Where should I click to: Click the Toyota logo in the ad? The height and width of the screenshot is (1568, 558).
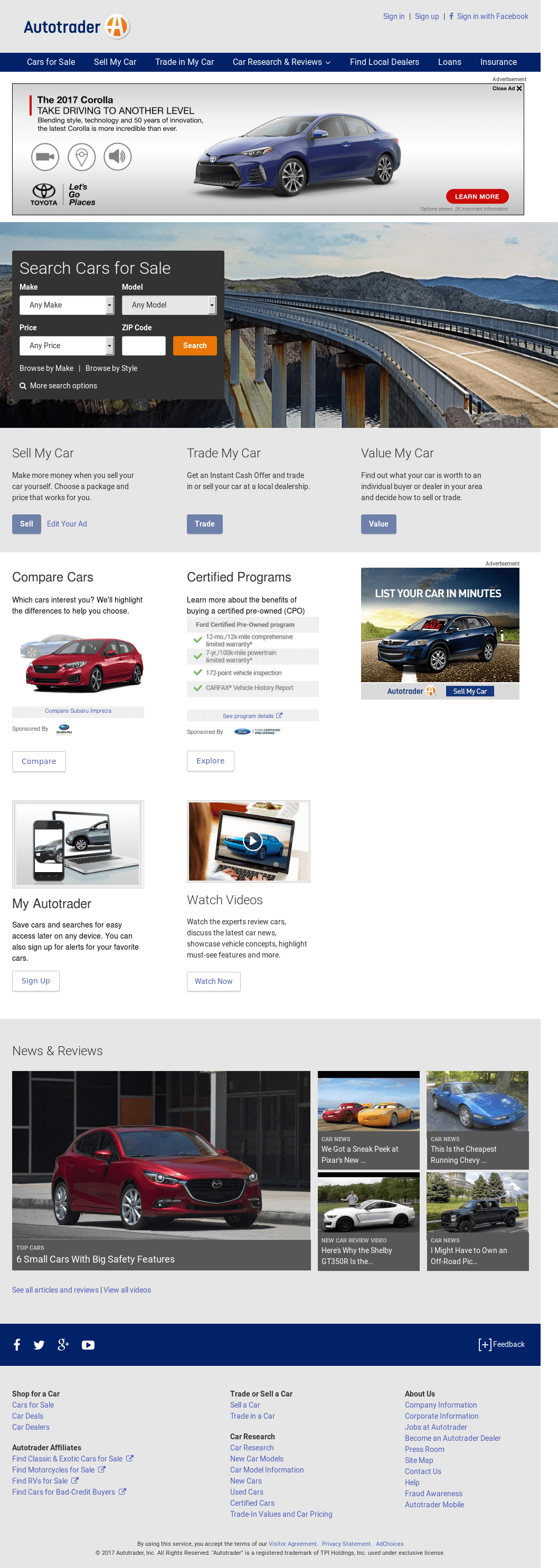click(x=44, y=194)
